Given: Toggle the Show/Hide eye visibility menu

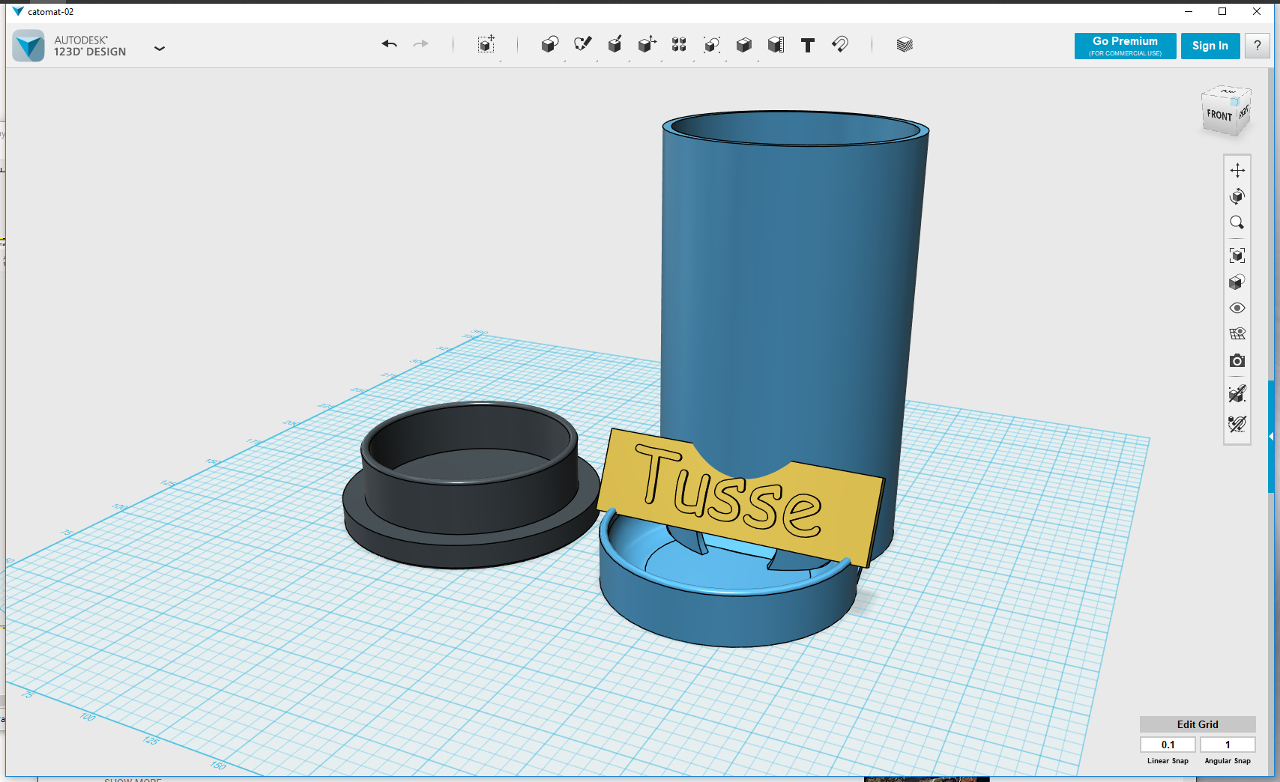Looking at the screenshot, I should [x=1237, y=308].
